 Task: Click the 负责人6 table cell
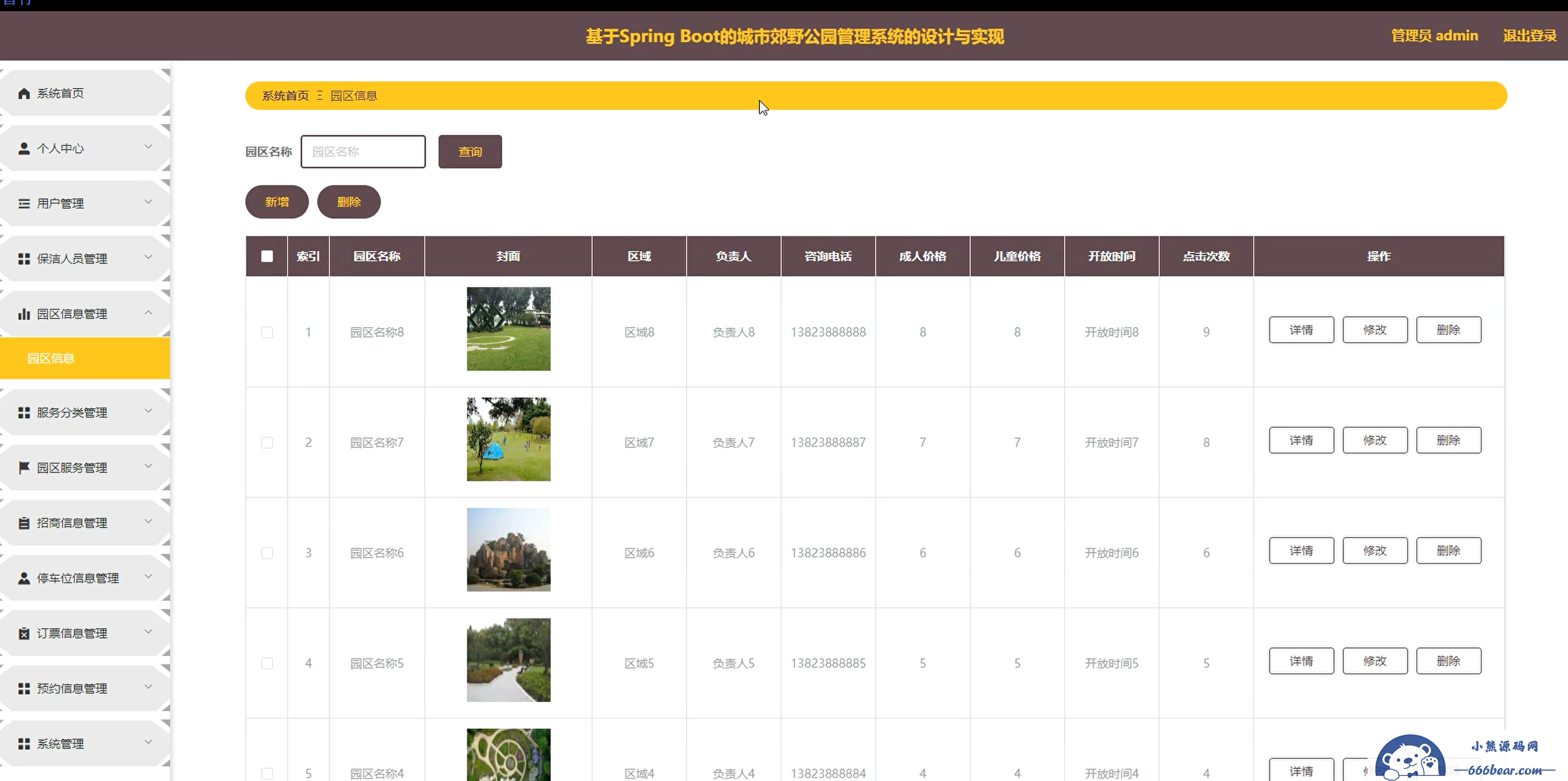pyautogui.click(x=734, y=553)
